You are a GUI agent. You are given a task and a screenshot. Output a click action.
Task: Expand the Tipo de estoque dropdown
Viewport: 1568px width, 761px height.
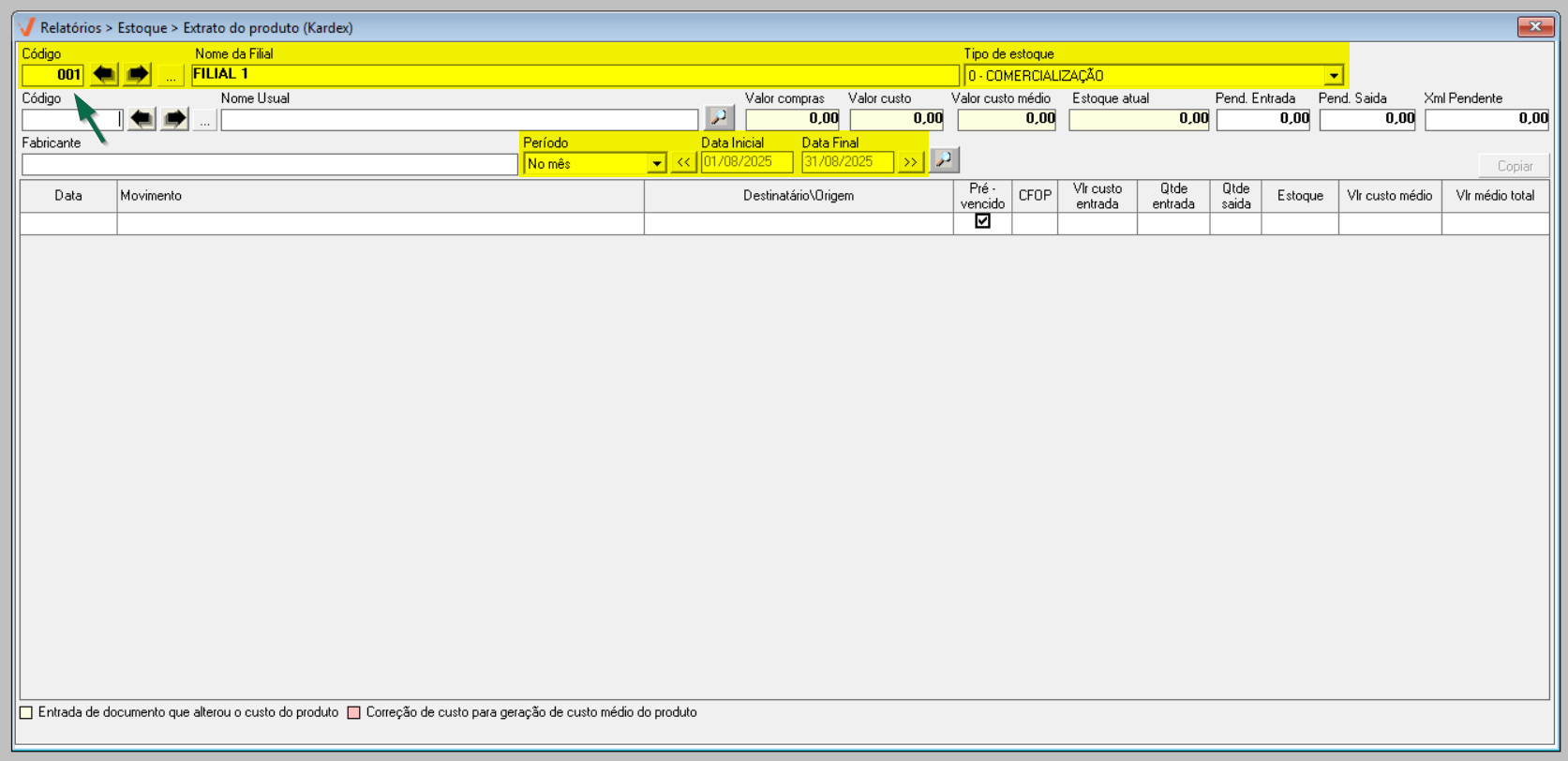coord(1333,76)
